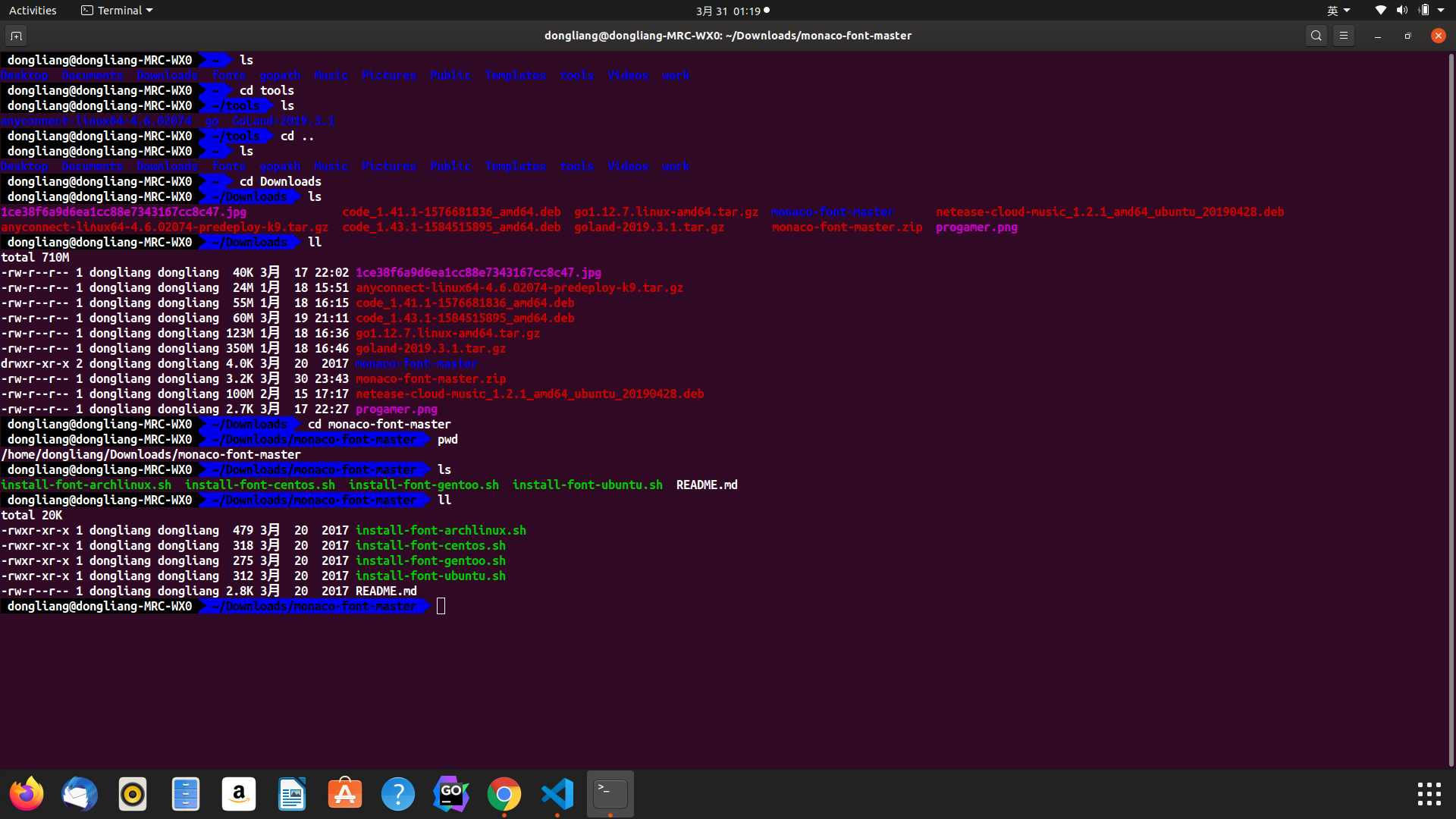Image resolution: width=1456 pixels, height=819 pixels.
Task: Click code_1.43.1-1584515895_amd64.deb in the ll listing
Action: coord(465,318)
